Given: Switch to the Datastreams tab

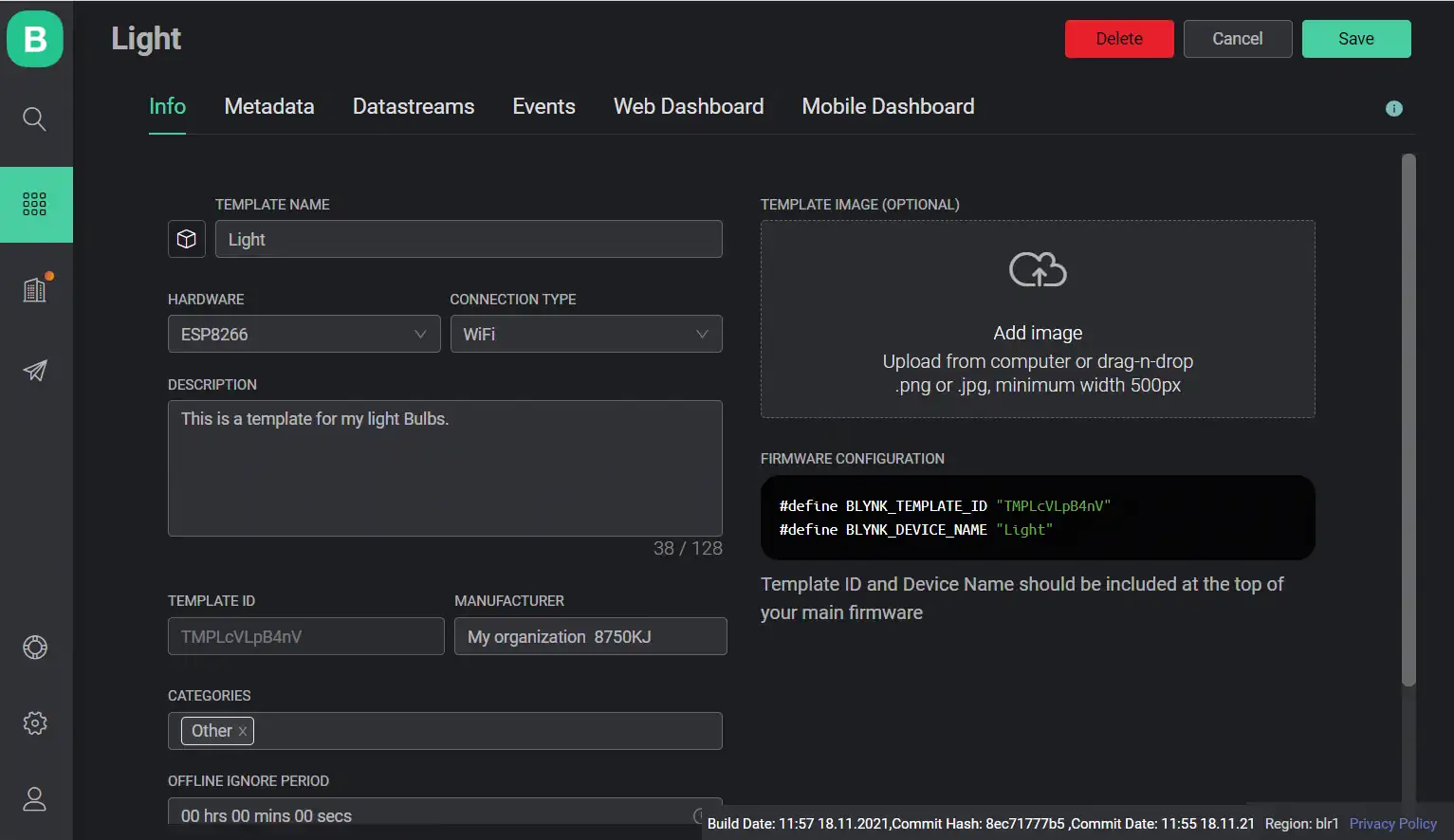Looking at the screenshot, I should [x=413, y=107].
